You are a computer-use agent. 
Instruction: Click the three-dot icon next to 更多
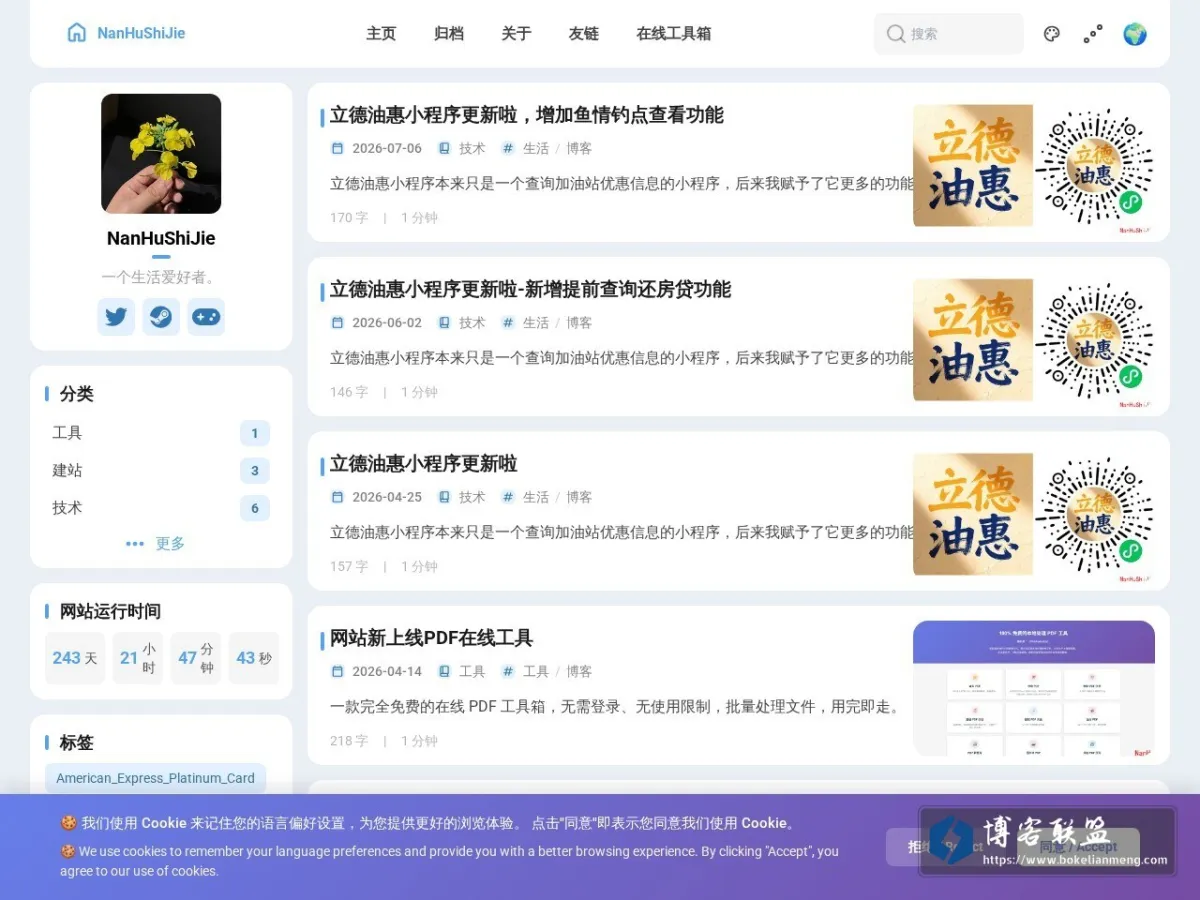click(x=135, y=544)
